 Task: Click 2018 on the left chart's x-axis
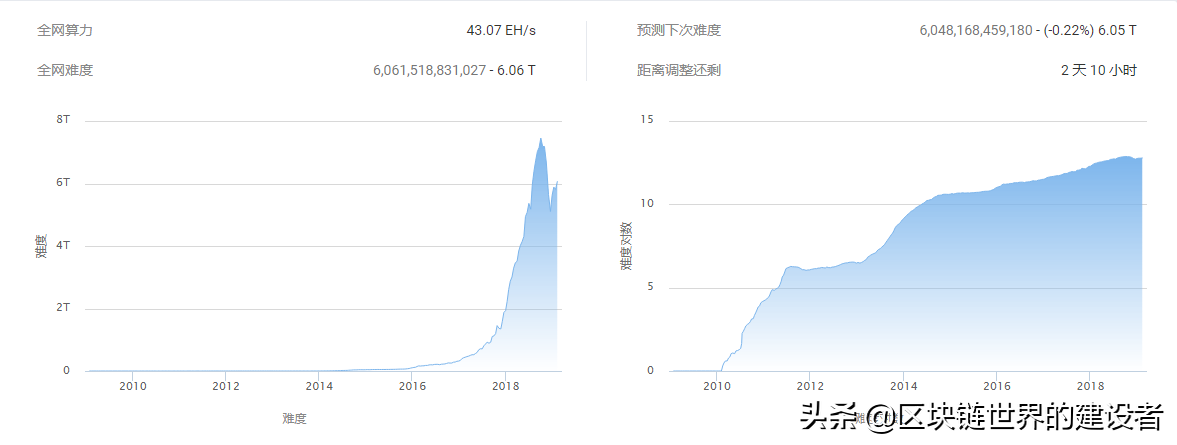click(x=505, y=386)
